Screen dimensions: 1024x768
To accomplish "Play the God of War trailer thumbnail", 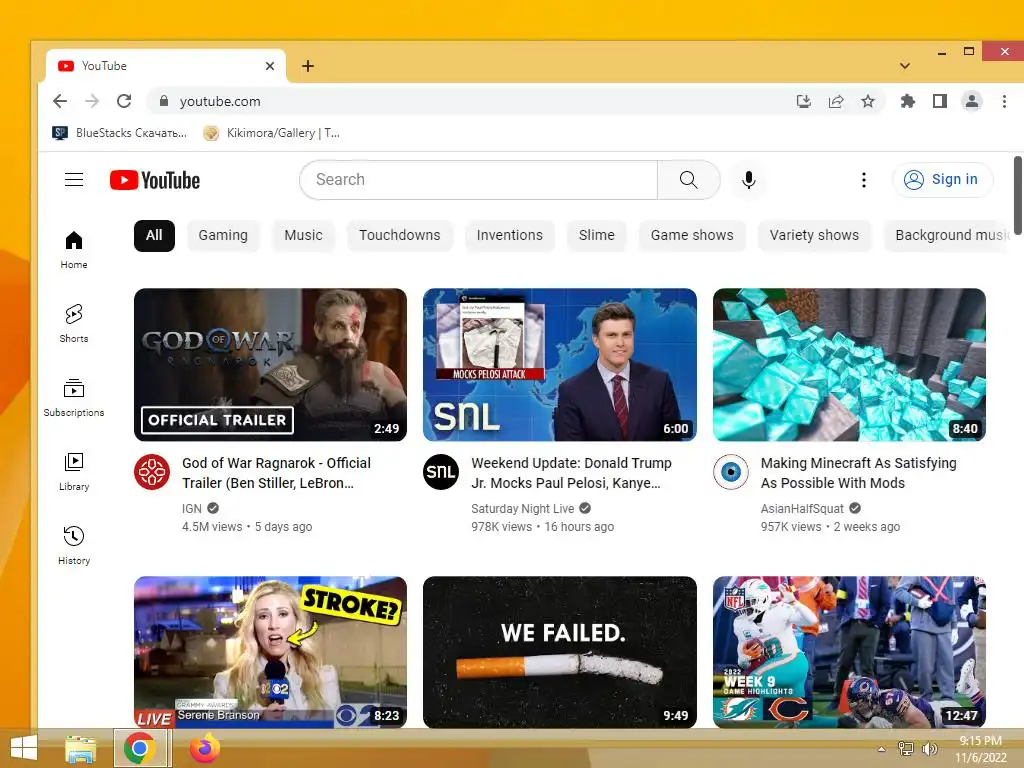I will coord(270,364).
